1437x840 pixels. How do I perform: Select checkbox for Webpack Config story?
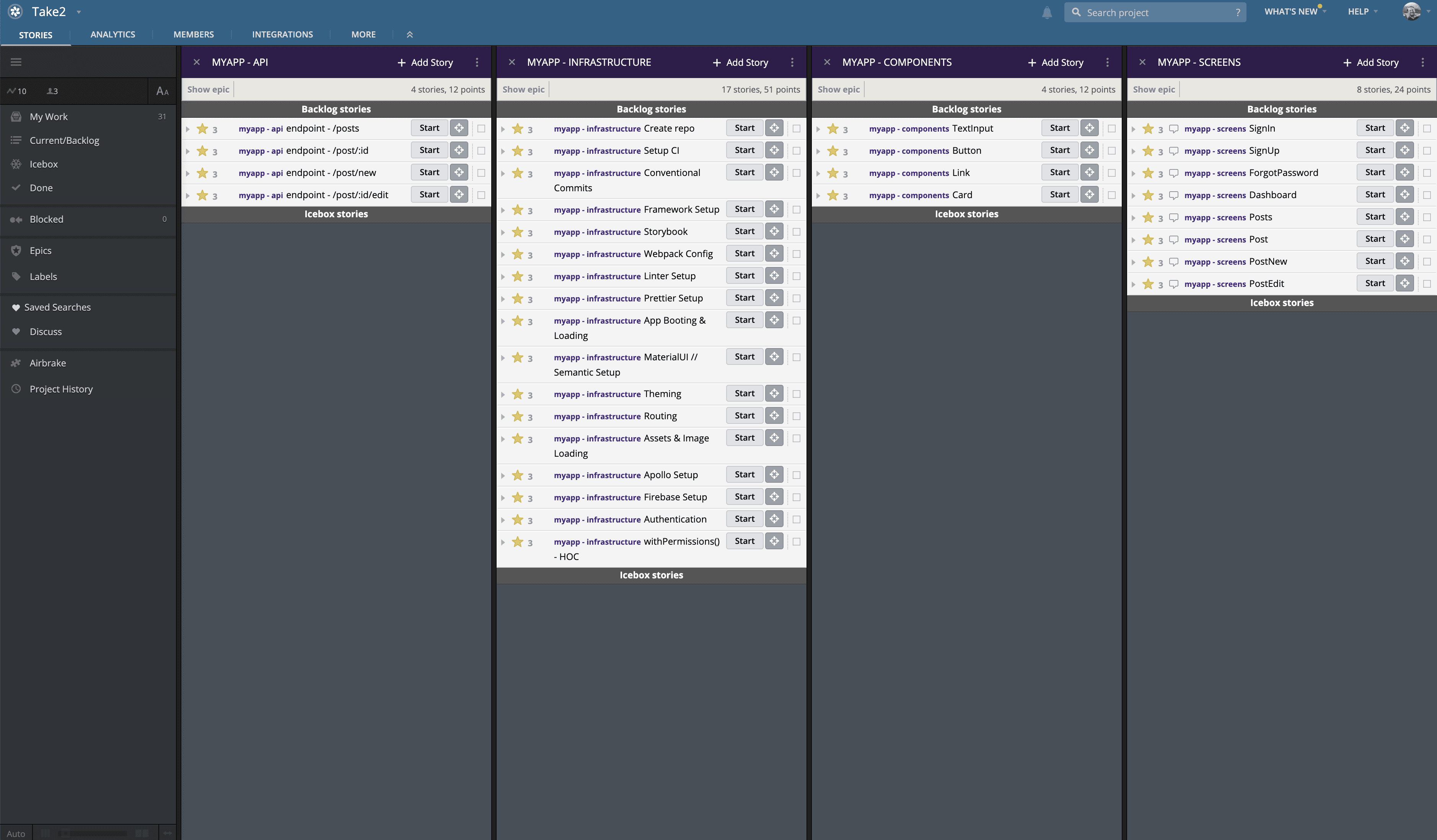point(797,254)
